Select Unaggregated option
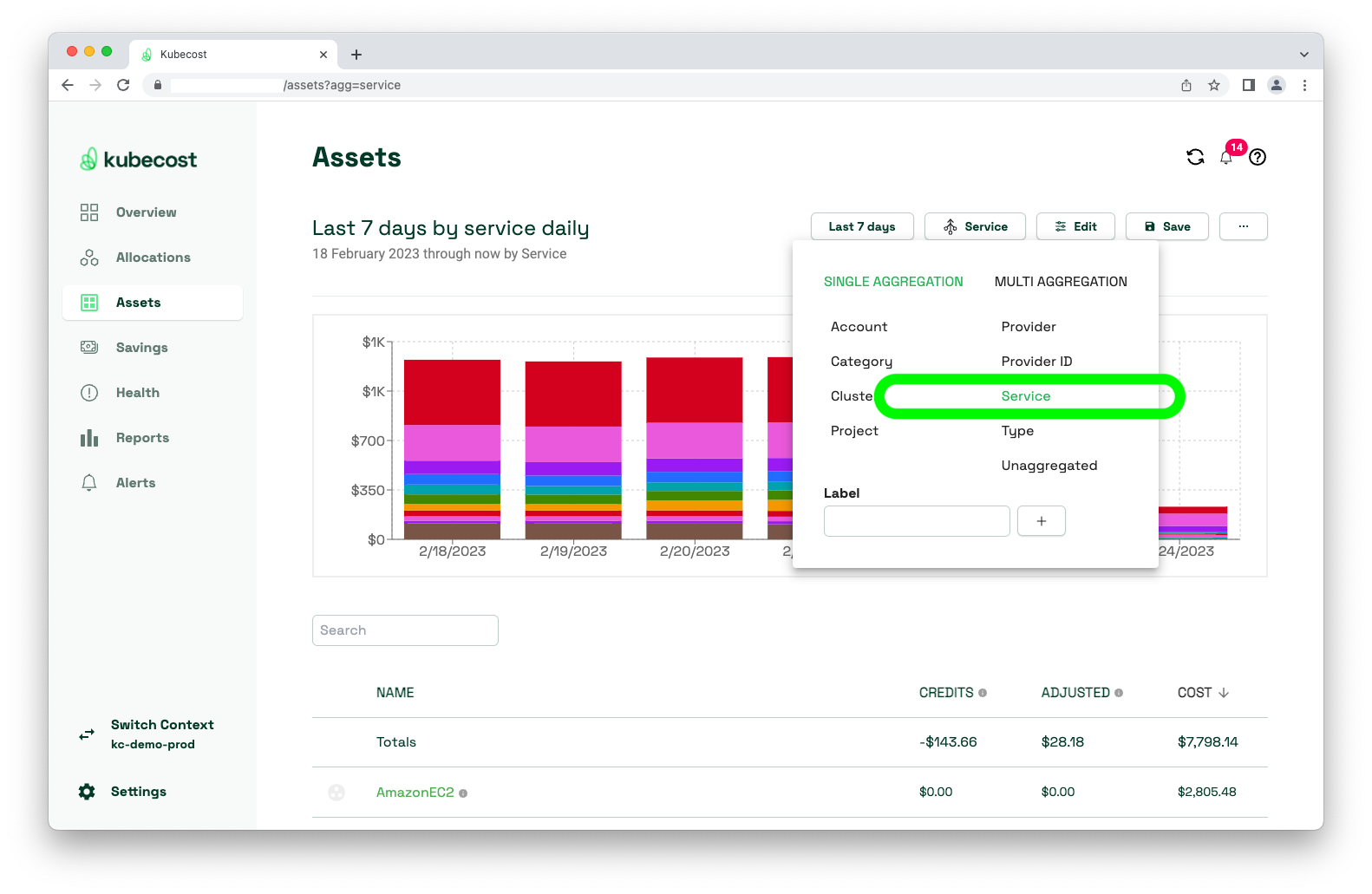The image size is (1372, 894). (1049, 466)
